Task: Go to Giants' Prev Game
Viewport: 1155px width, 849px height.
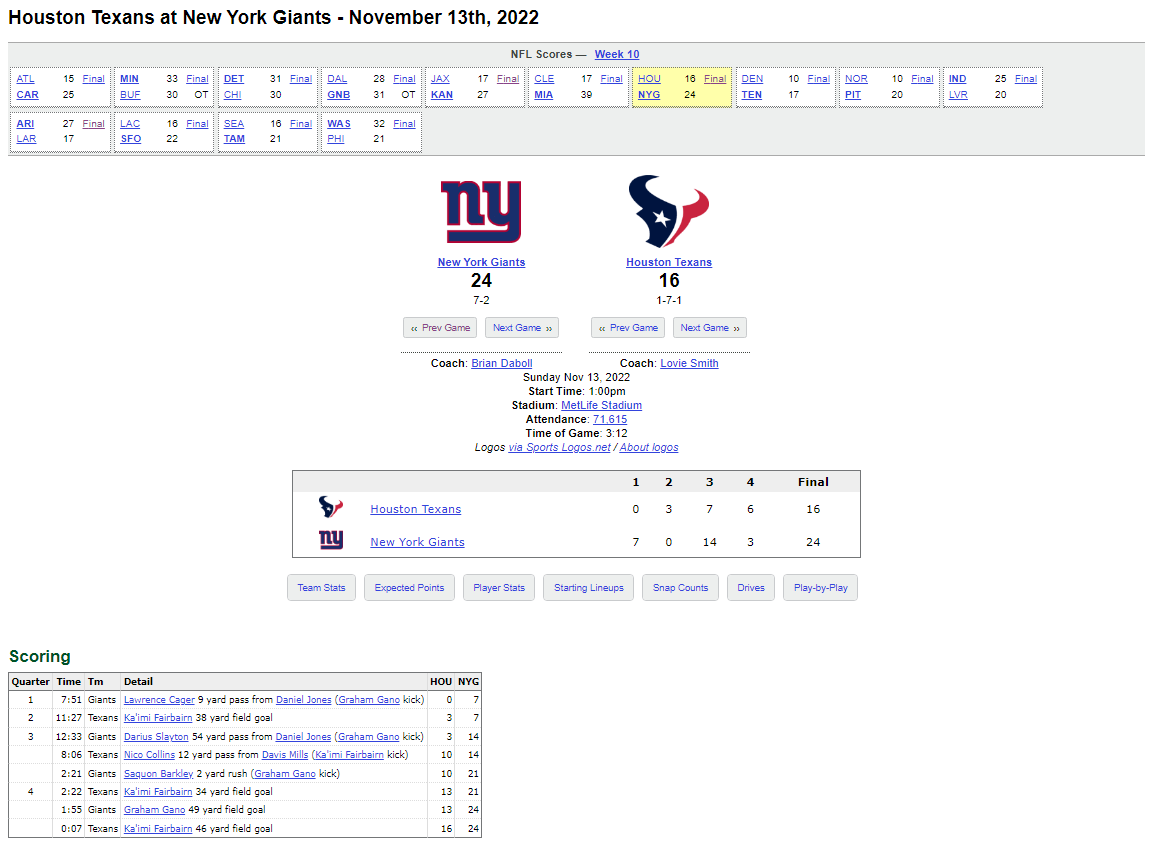Action: click(x=440, y=328)
